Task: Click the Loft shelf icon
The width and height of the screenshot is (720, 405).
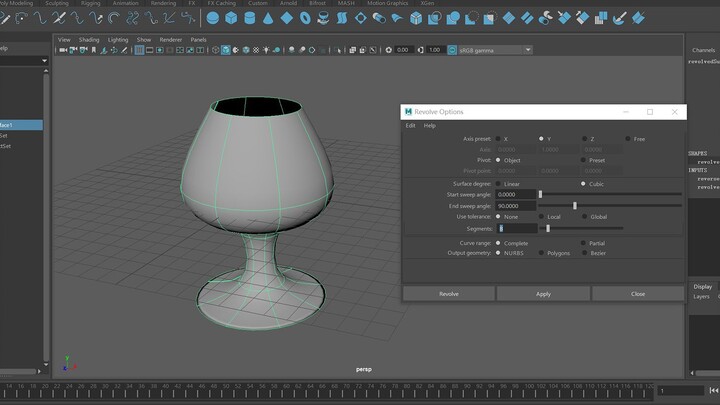Action: point(342,18)
